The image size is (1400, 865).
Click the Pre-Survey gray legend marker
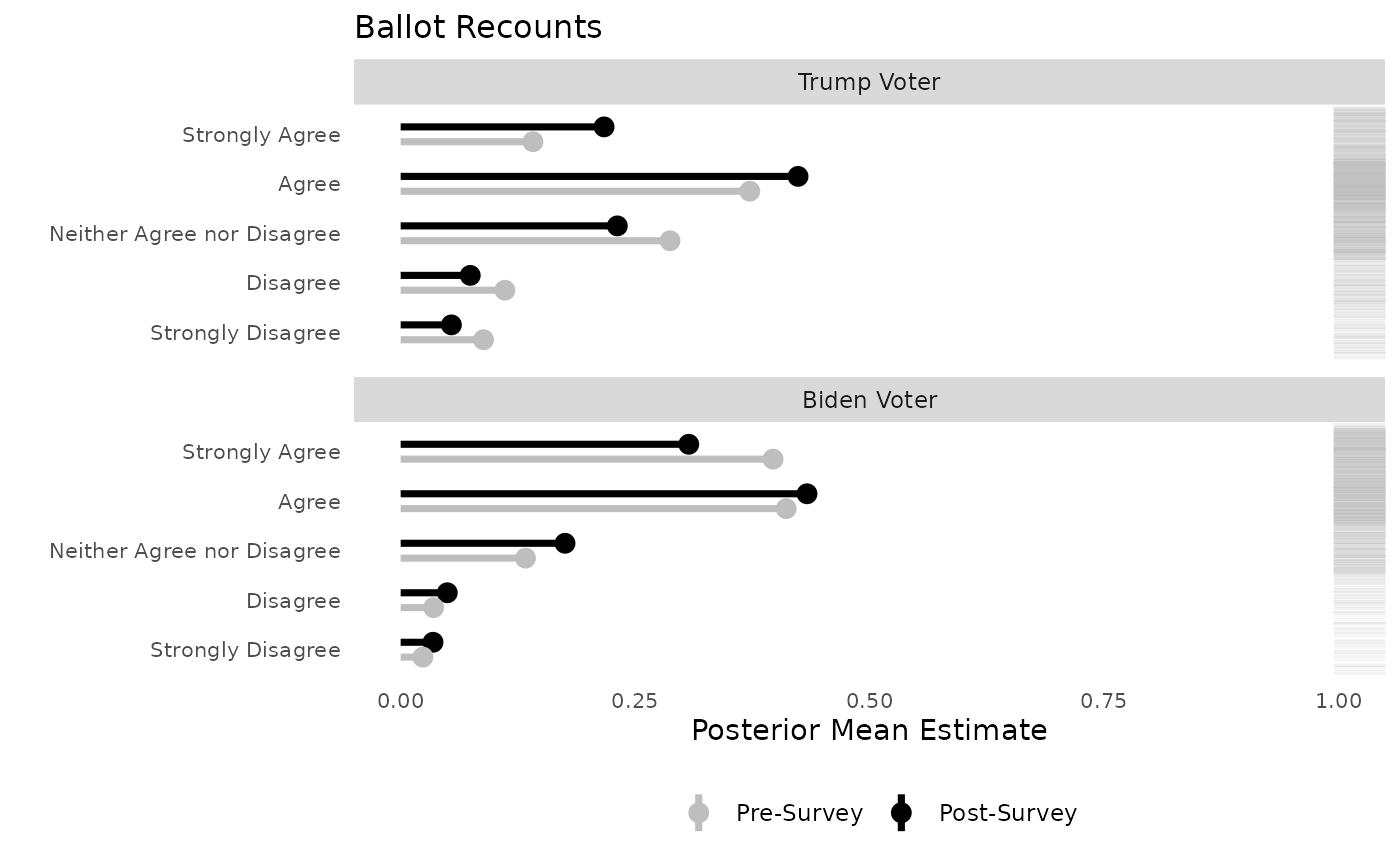(699, 813)
